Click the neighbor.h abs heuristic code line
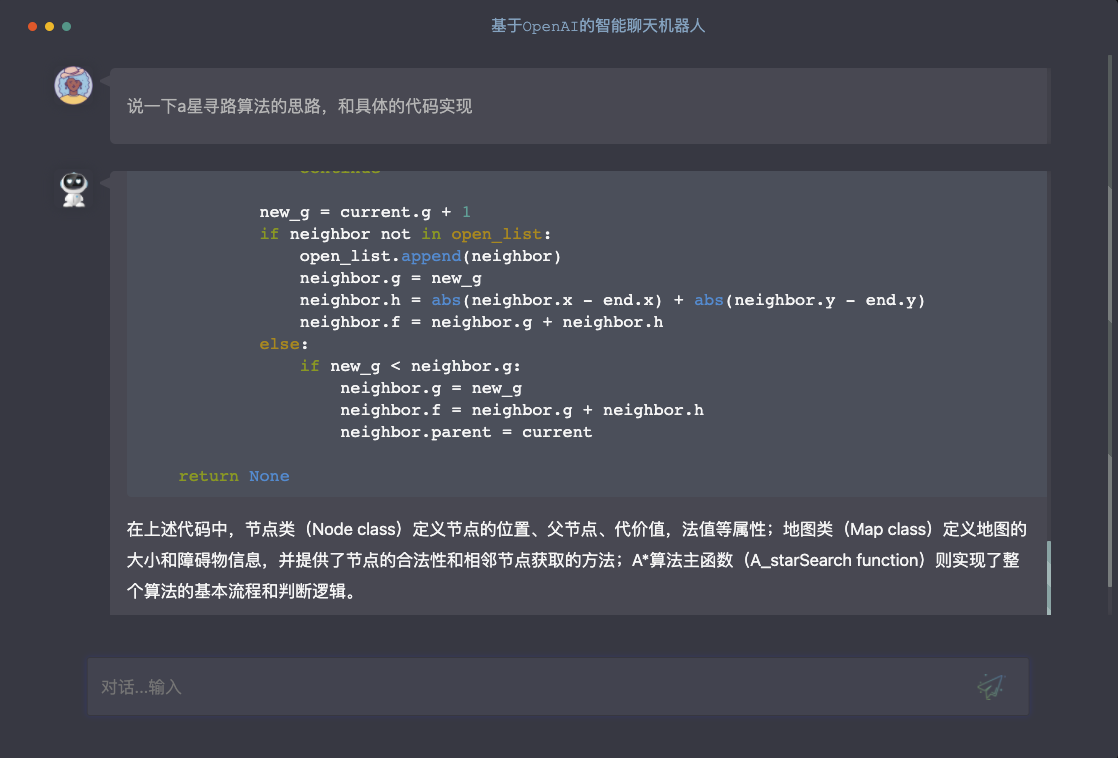The height and width of the screenshot is (758, 1118). [x=612, y=300]
